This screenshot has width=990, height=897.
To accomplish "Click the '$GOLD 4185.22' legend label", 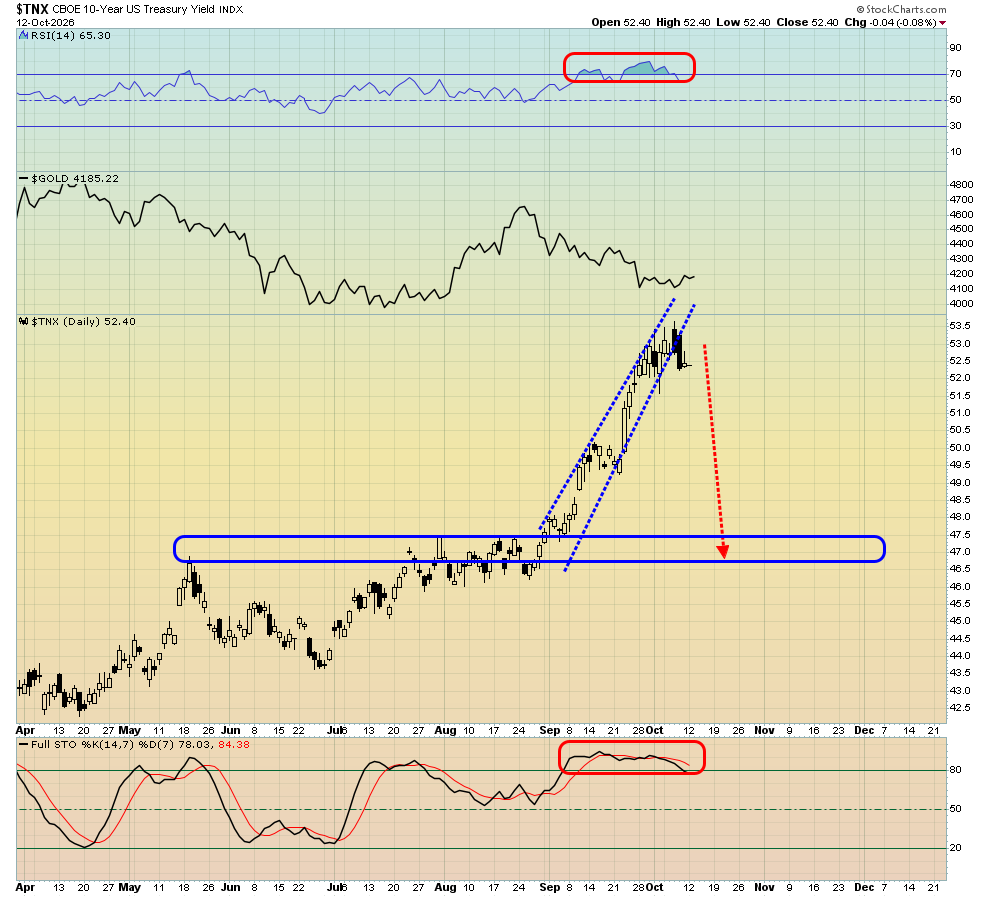I will pyautogui.click(x=75, y=179).
